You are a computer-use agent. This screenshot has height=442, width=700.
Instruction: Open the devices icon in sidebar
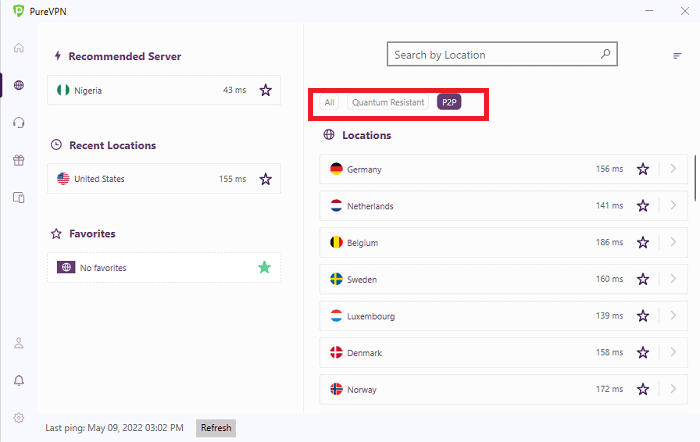pyautogui.click(x=19, y=197)
